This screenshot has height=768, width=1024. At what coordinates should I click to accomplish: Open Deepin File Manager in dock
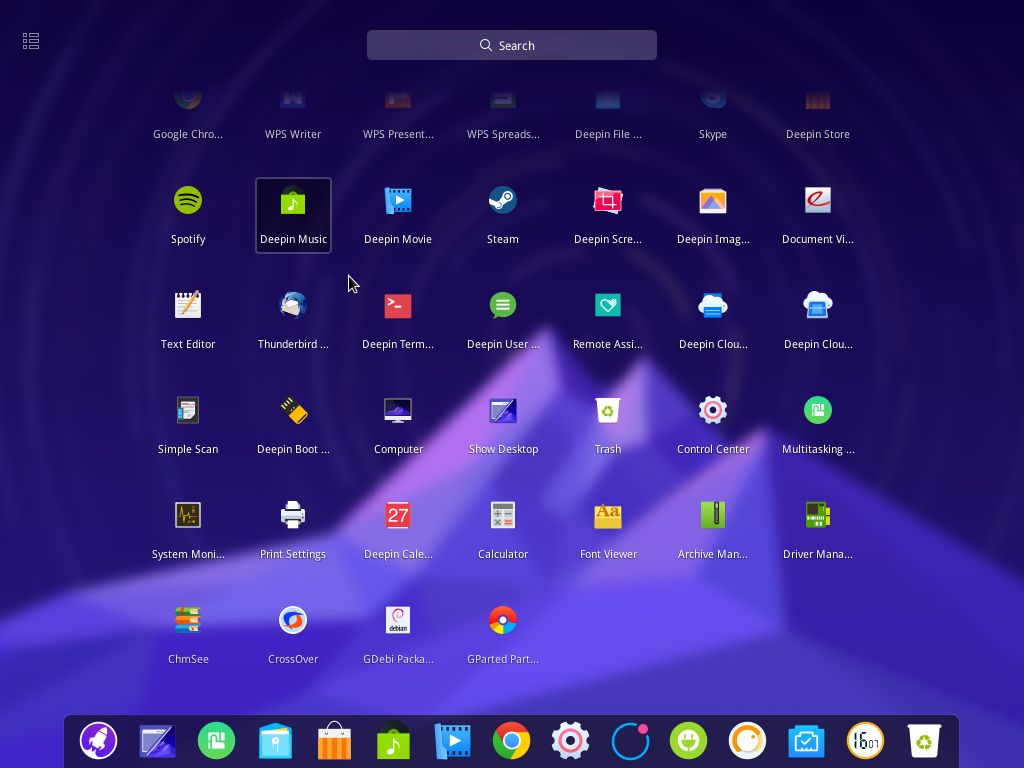[276, 741]
